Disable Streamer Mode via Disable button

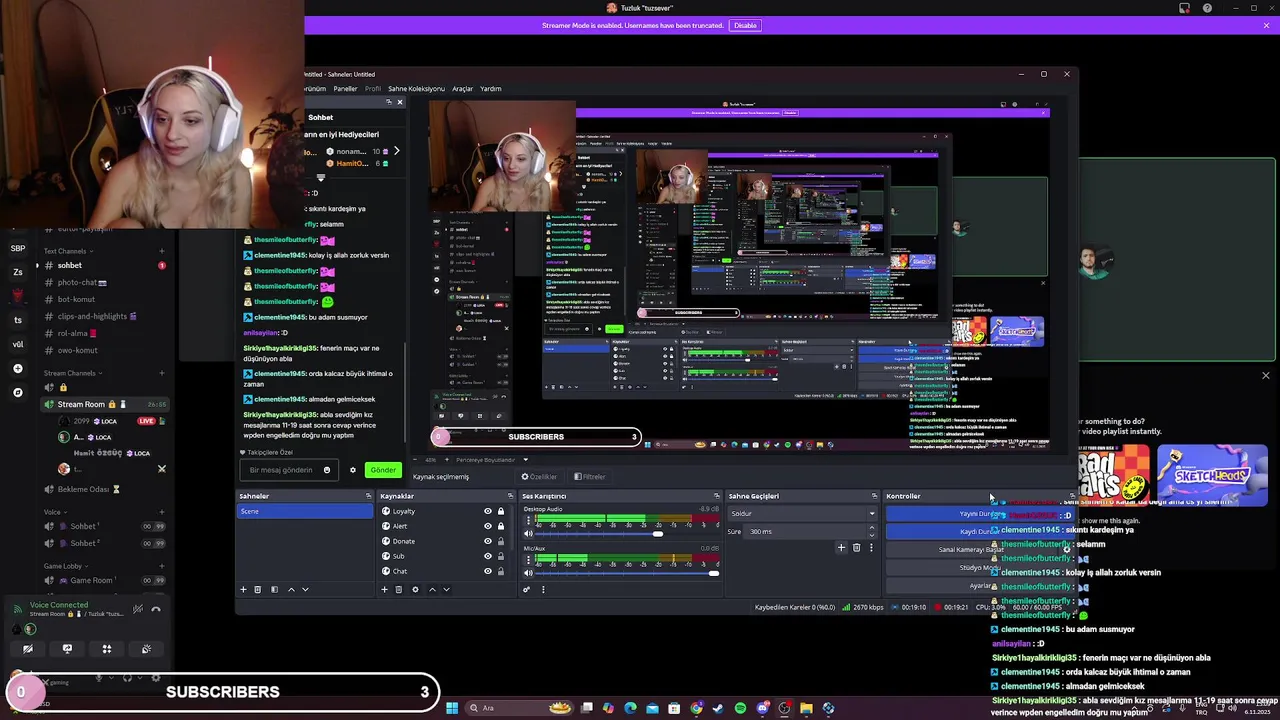click(745, 25)
